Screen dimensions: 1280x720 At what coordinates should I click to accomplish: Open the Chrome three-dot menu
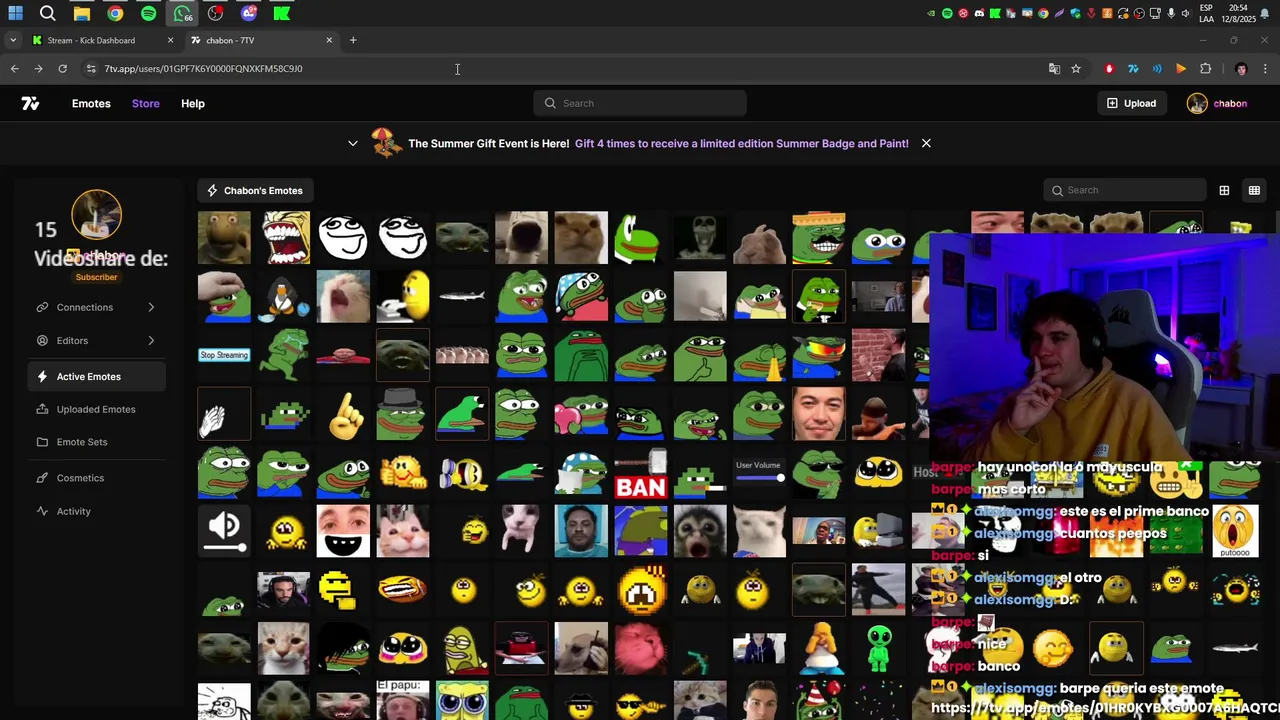click(x=1266, y=69)
